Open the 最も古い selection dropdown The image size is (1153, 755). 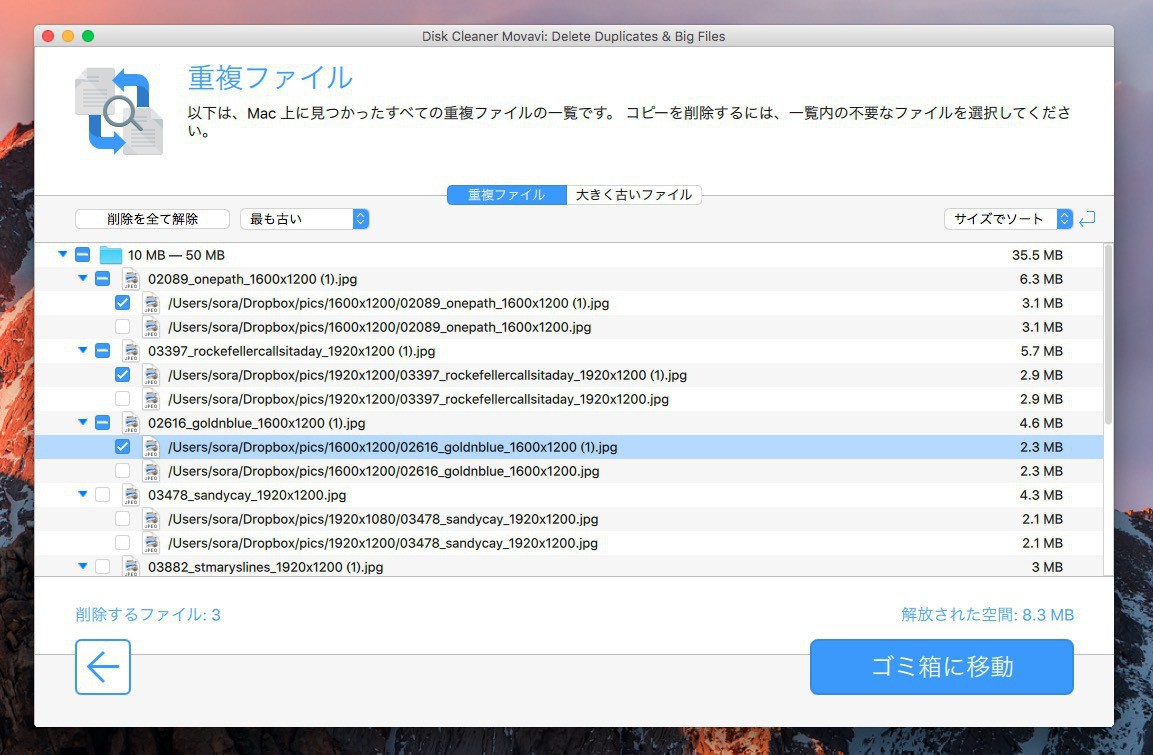click(x=305, y=219)
